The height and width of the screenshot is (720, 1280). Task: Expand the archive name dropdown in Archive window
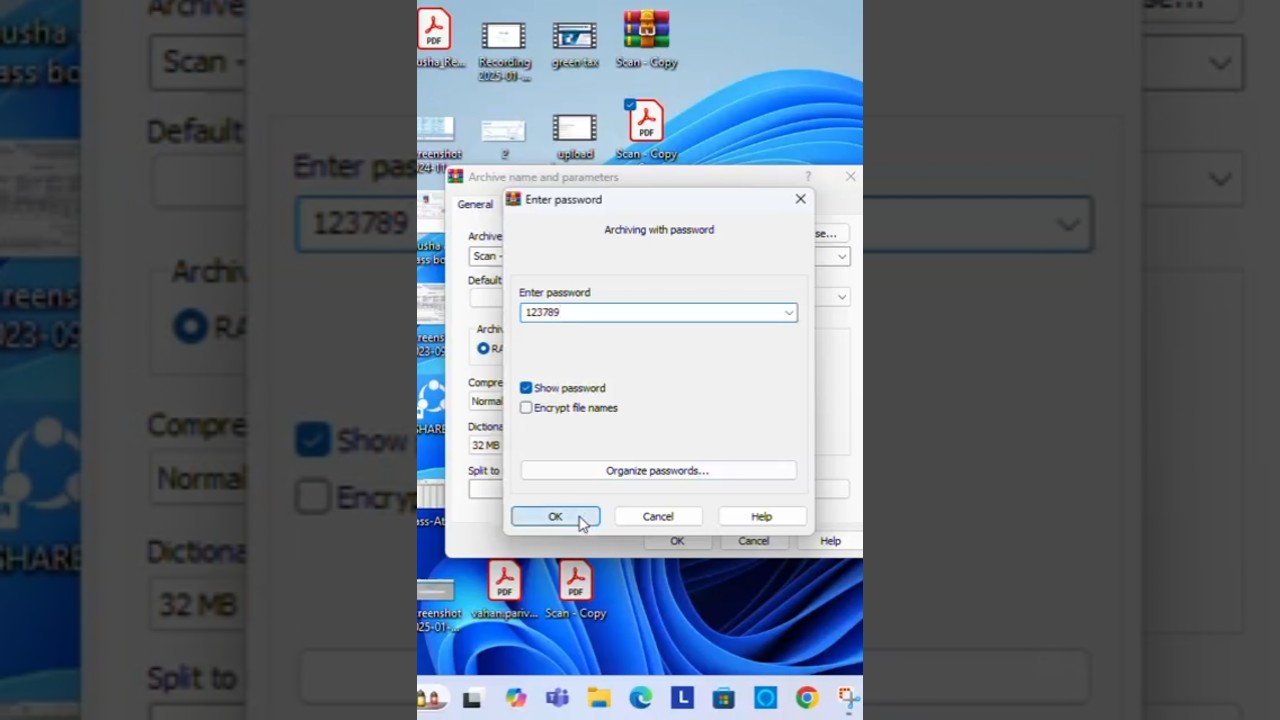[x=842, y=257]
